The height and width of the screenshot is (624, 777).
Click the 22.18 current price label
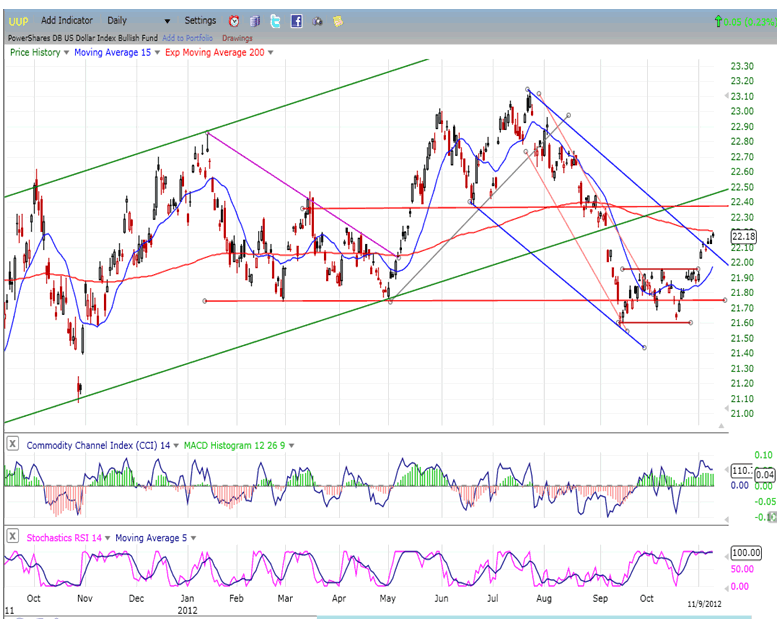(x=743, y=236)
